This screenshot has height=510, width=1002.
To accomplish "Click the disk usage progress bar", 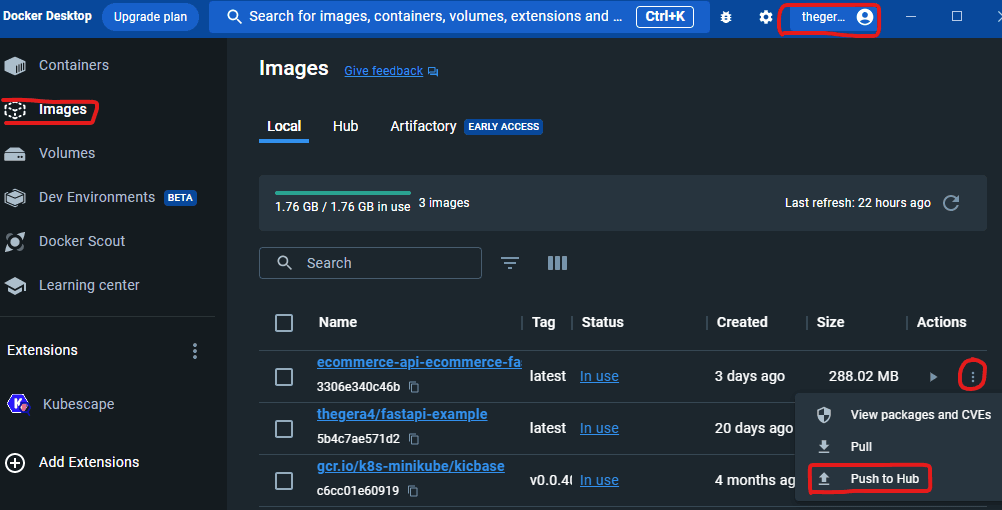I will (x=343, y=193).
